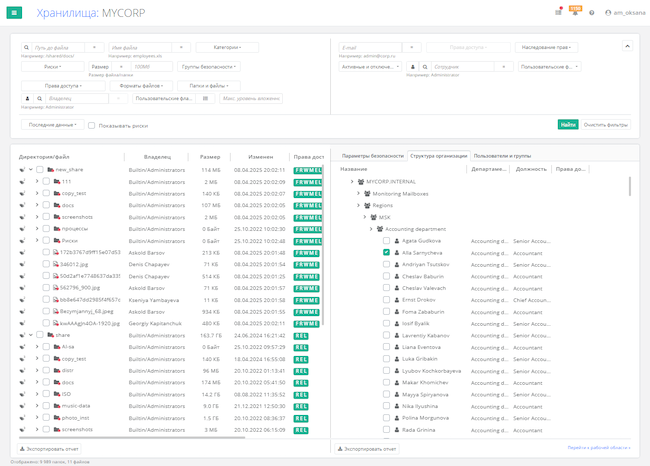Click 'Очистить фильтры' button
This screenshot has width=650, height=466.
606,125
